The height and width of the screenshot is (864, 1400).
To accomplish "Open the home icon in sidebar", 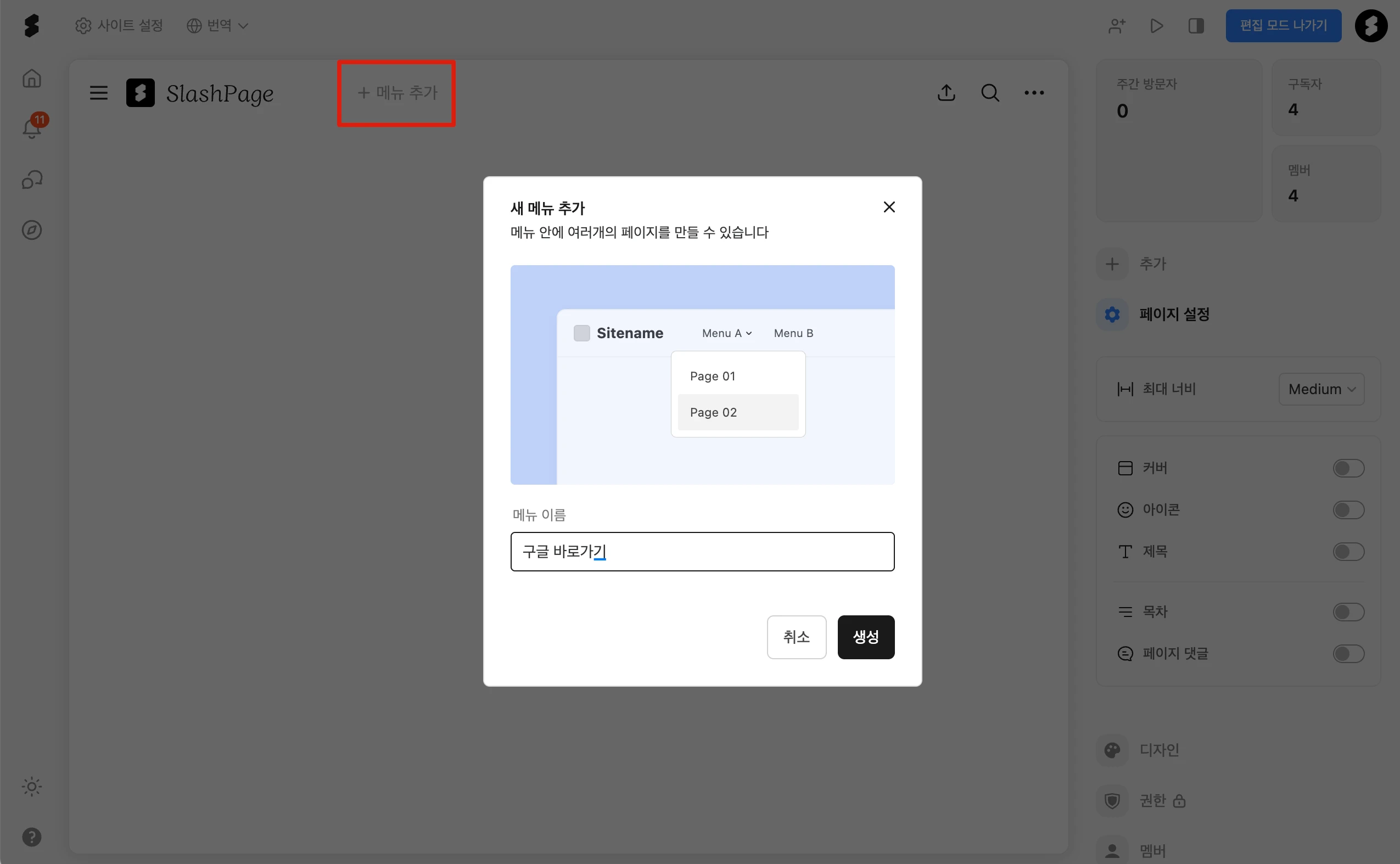I will click(32, 78).
